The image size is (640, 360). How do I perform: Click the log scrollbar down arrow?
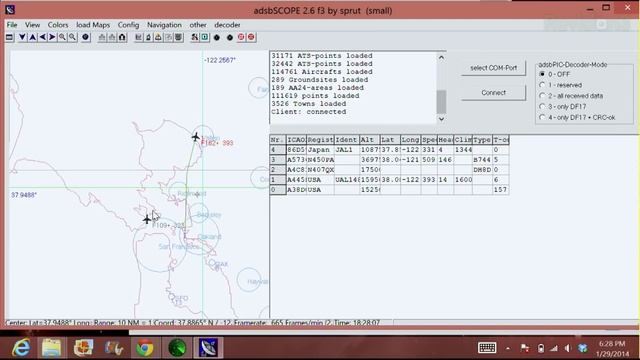441,119
